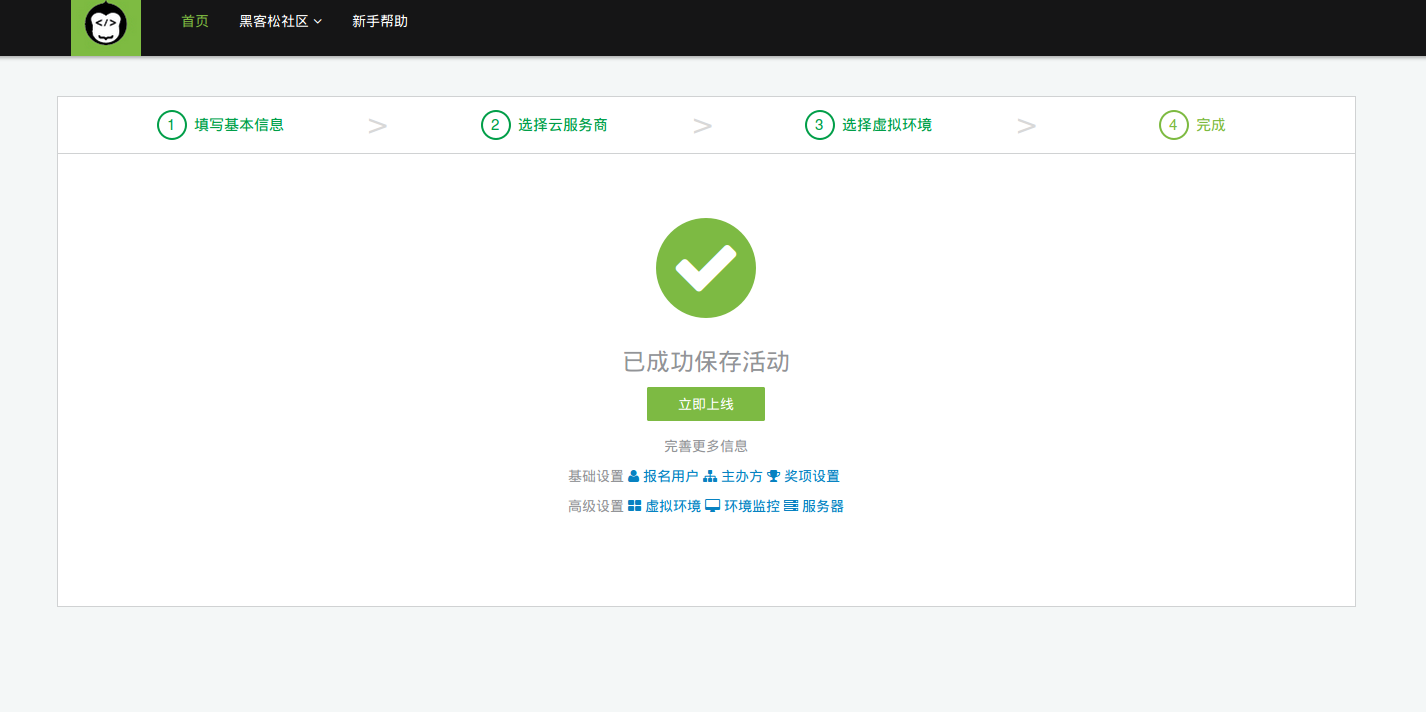1426x712 pixels.
Task: Click the step 3 circled number
Action: [820, 125]
